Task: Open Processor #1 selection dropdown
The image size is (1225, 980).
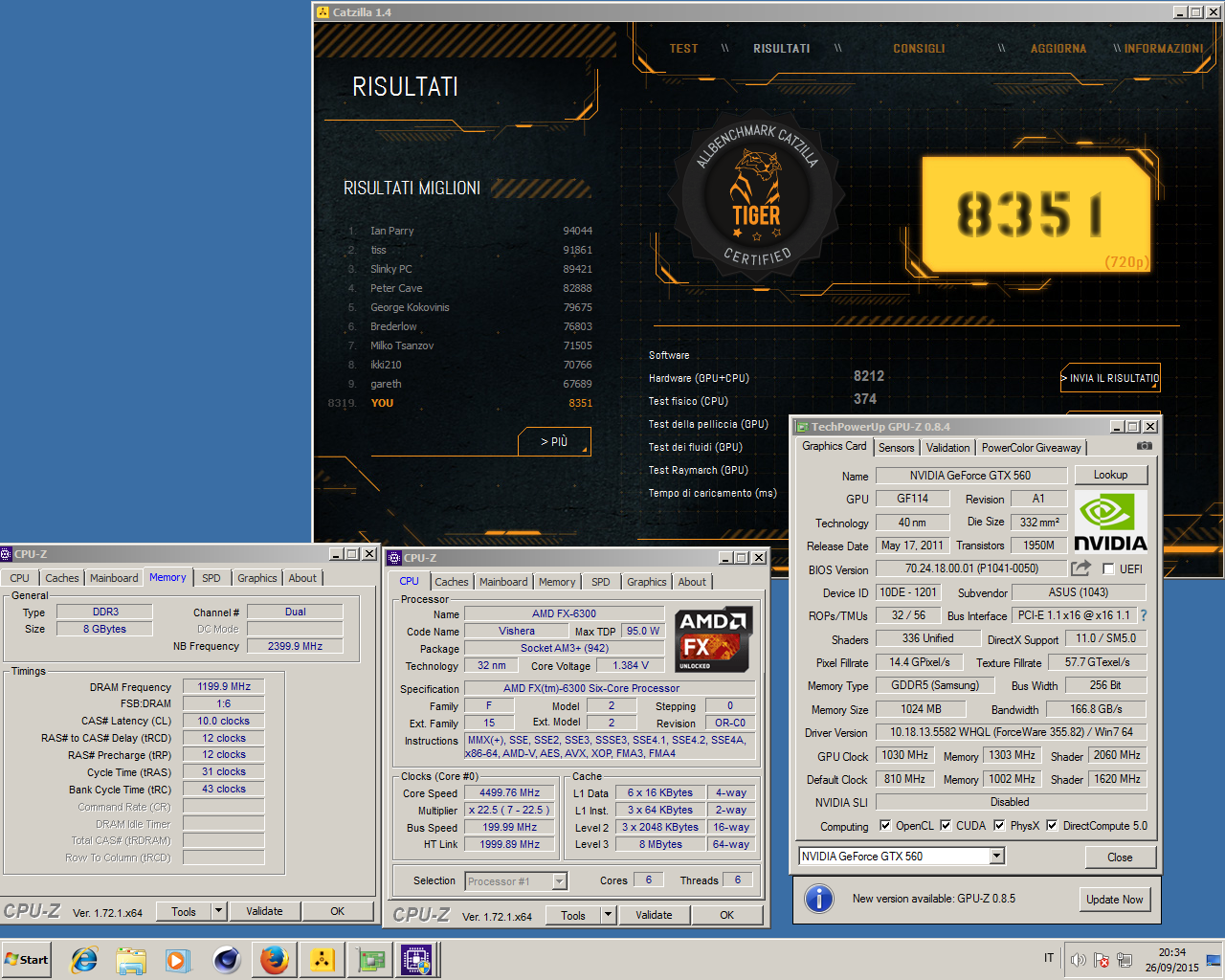Action: [560, 881]
